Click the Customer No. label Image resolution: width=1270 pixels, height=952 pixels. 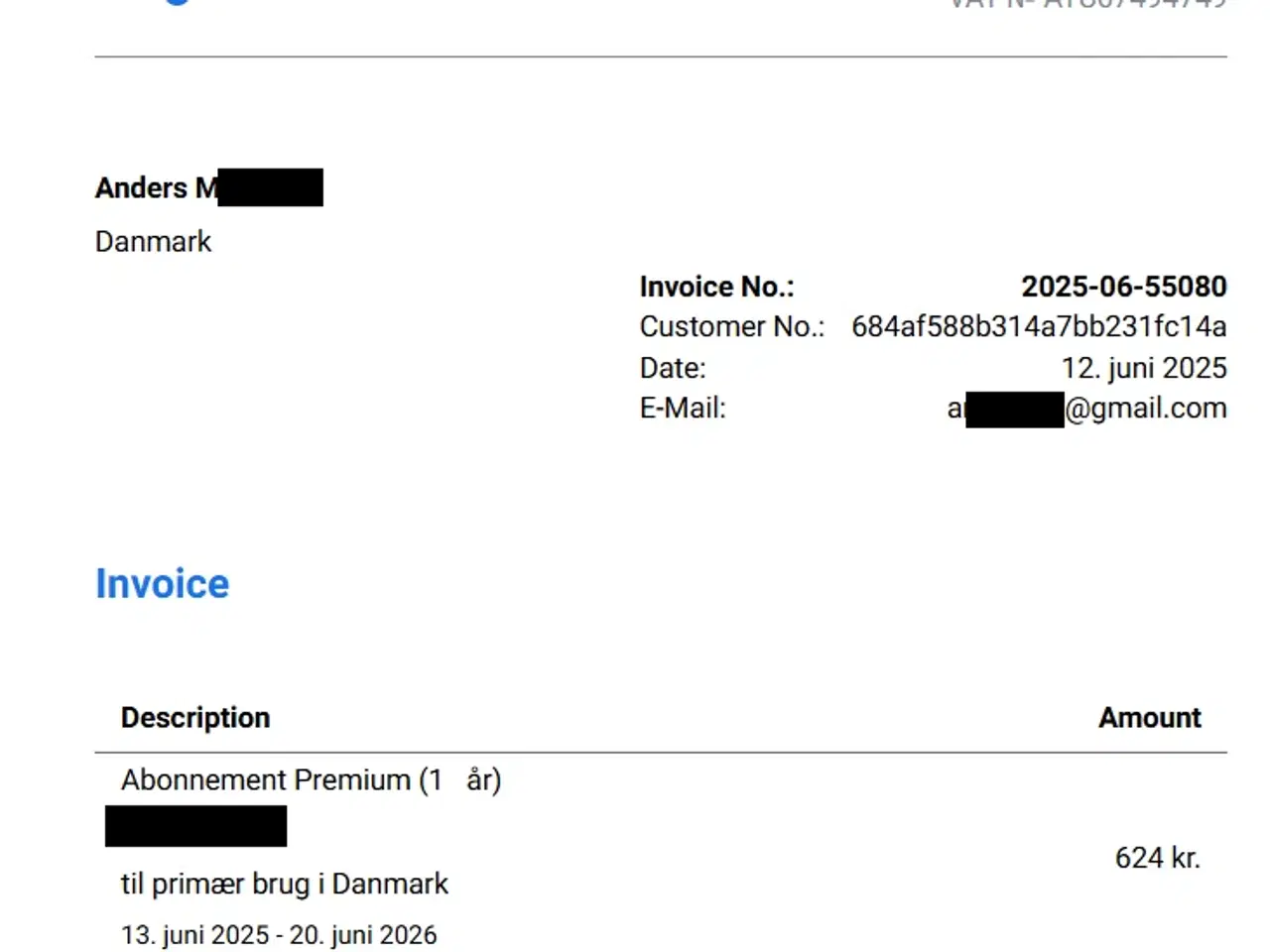point(731,326)
